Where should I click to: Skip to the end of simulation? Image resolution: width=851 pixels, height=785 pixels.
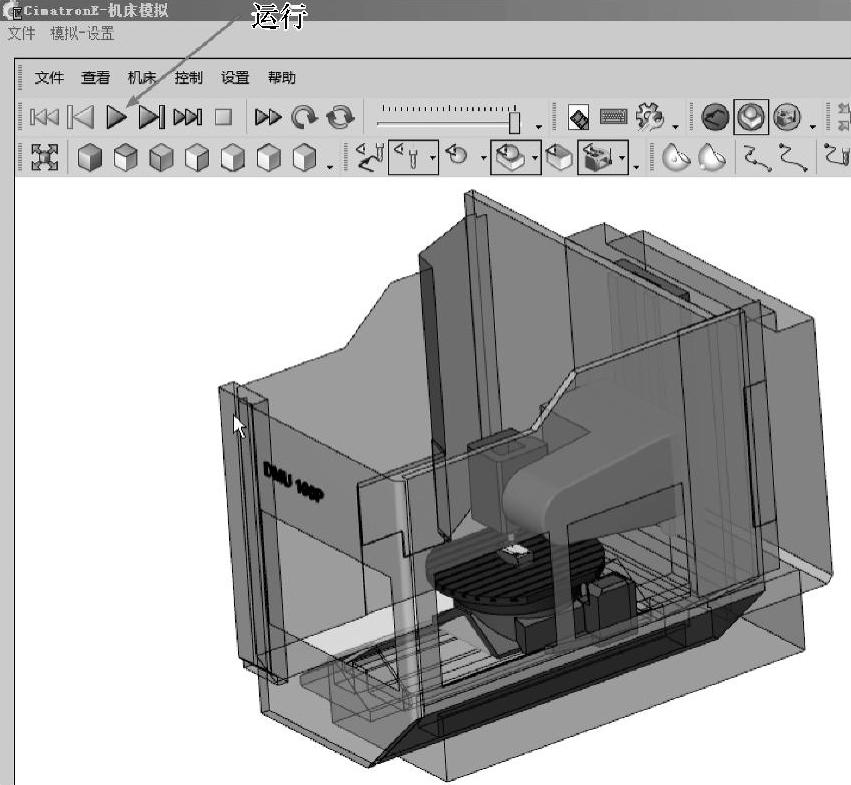(187, 117)
